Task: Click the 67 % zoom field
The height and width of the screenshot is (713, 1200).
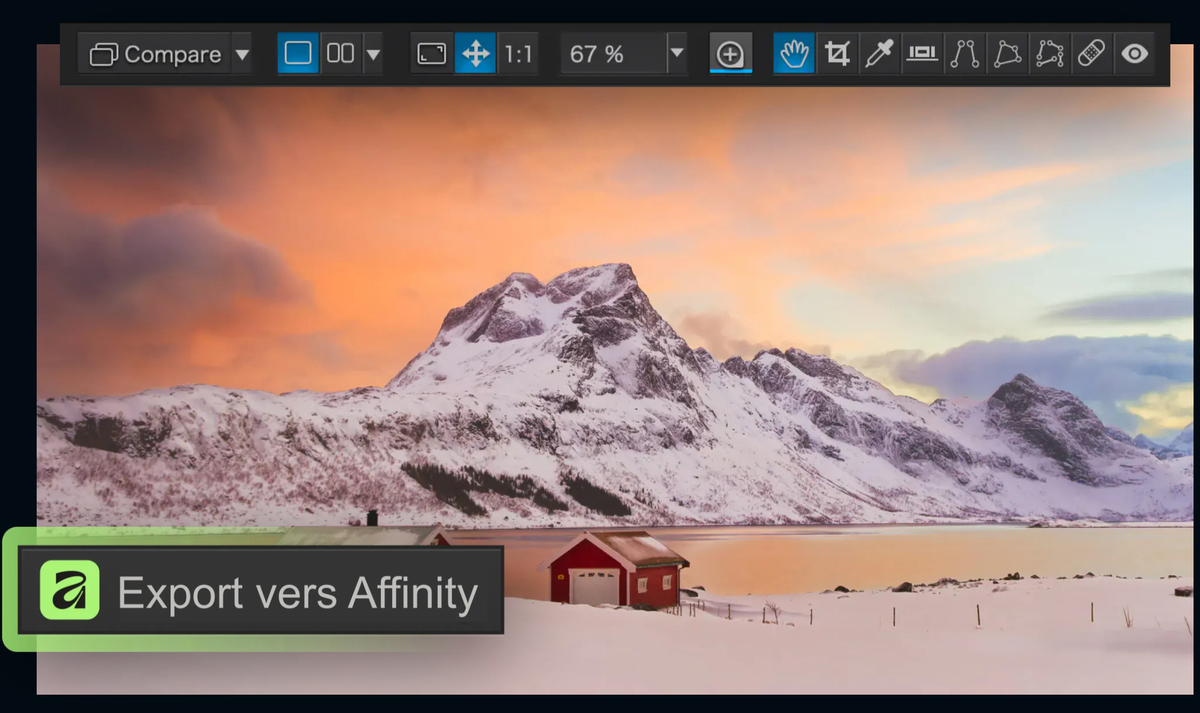Action: coord(613,54)
